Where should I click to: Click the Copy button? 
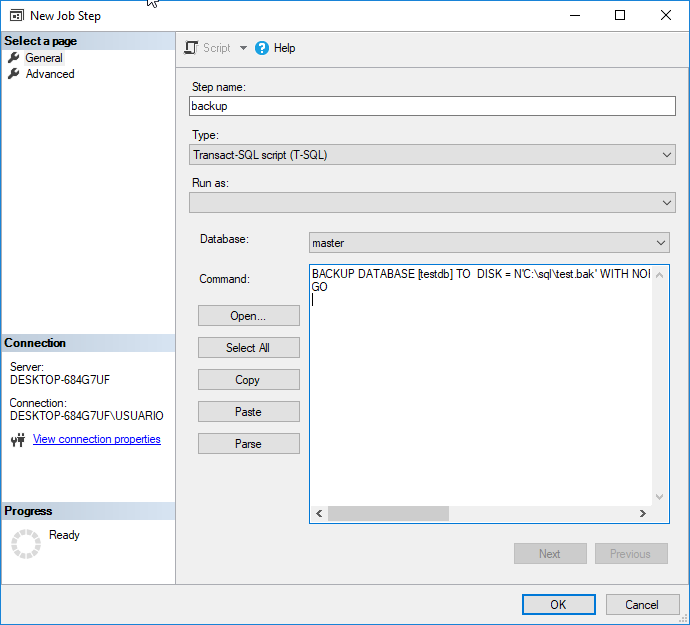coord(249,379)
